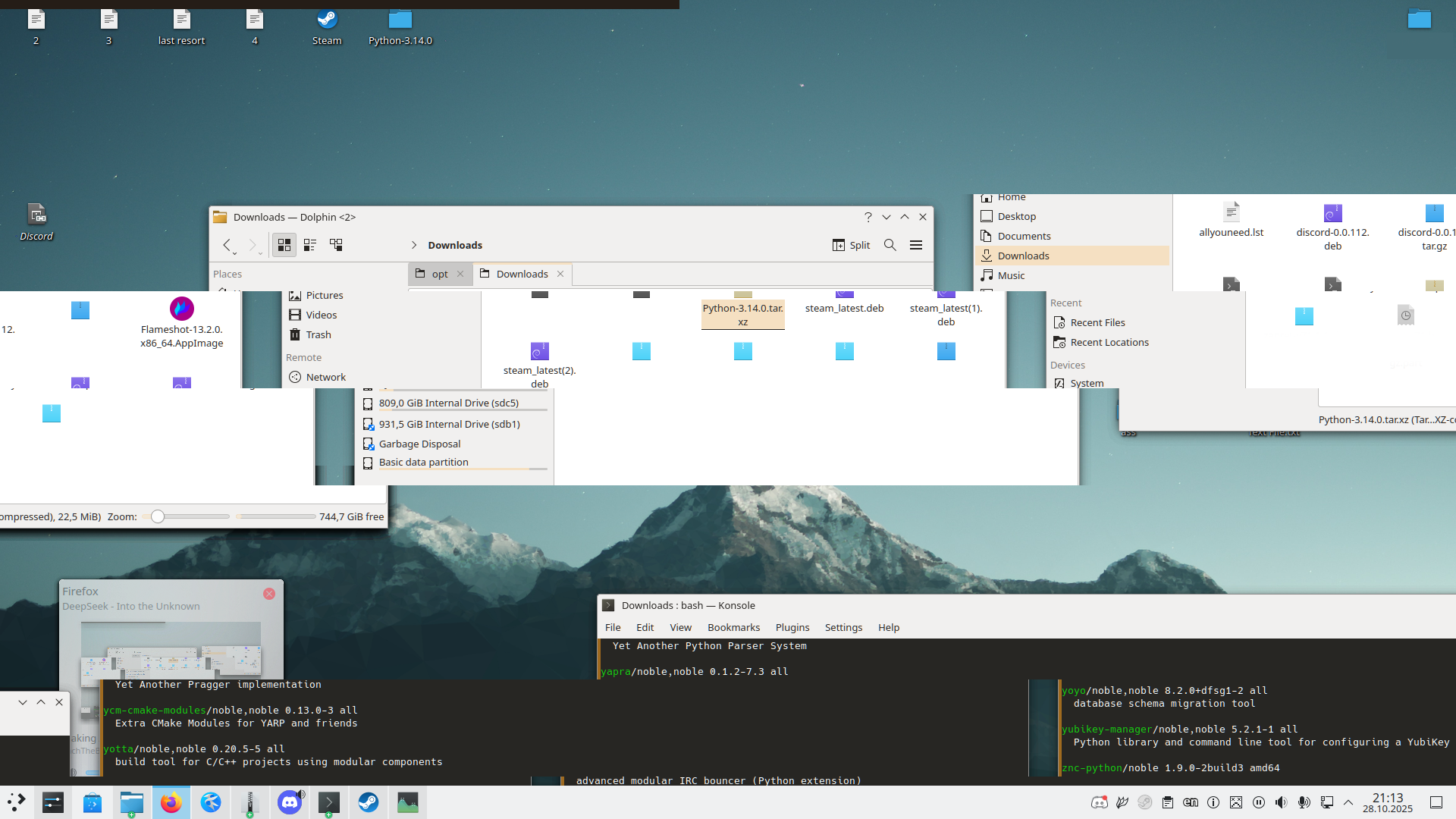Select Recent Files in places panel

click(x=1097, y=322)
